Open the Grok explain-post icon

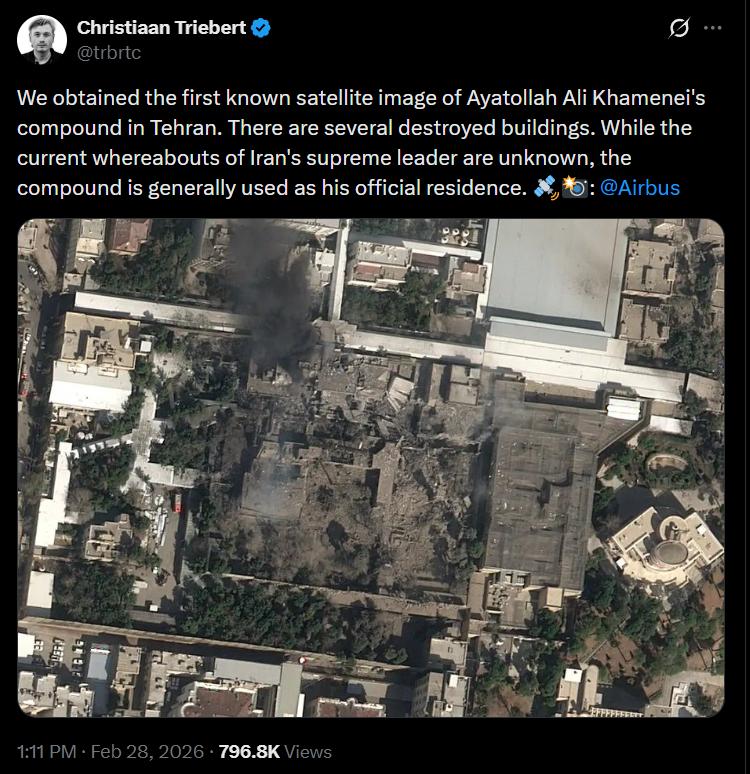click(x=679, y=28)
